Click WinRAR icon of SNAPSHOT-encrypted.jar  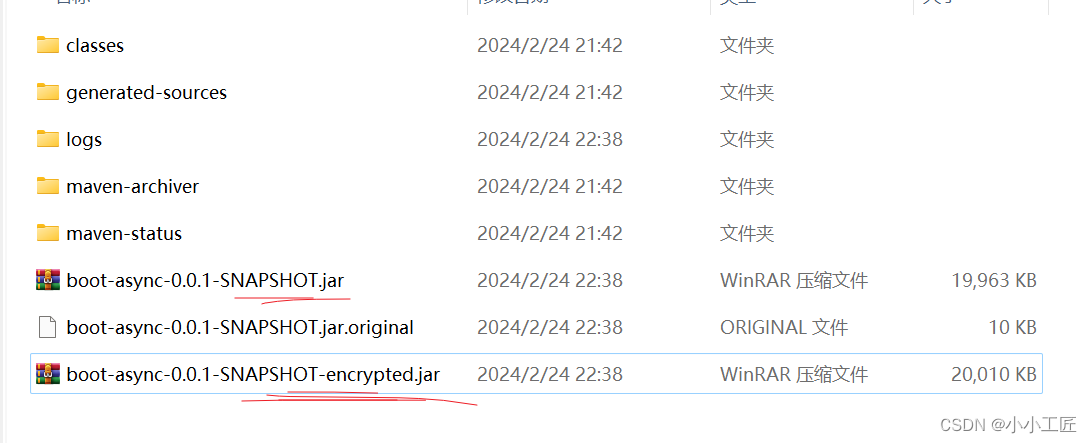click(x=47, y=374)
